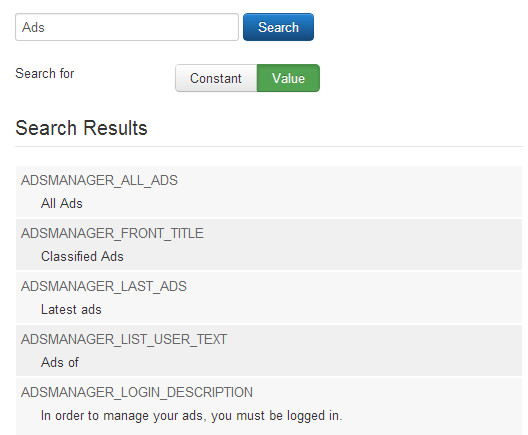Click the "Search Results" heading

(81, 128)
